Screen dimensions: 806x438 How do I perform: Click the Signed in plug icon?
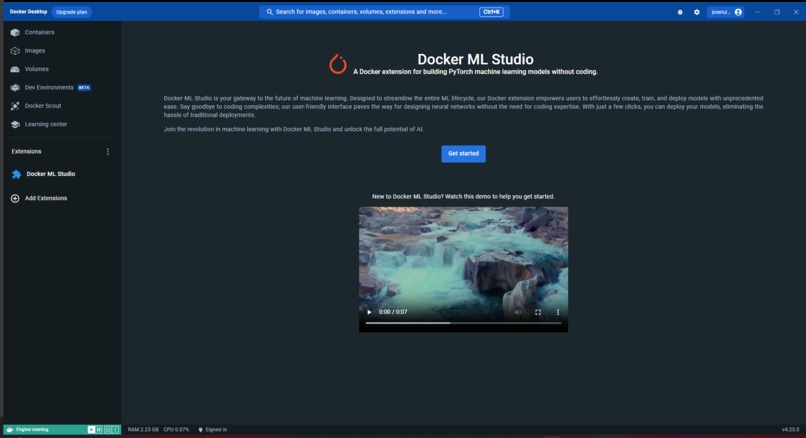200,430
